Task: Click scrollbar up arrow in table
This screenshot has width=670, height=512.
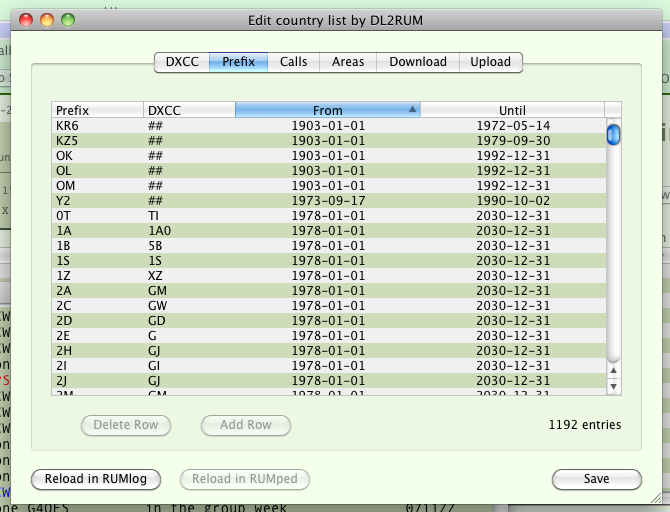Action: tap(614, 371)
